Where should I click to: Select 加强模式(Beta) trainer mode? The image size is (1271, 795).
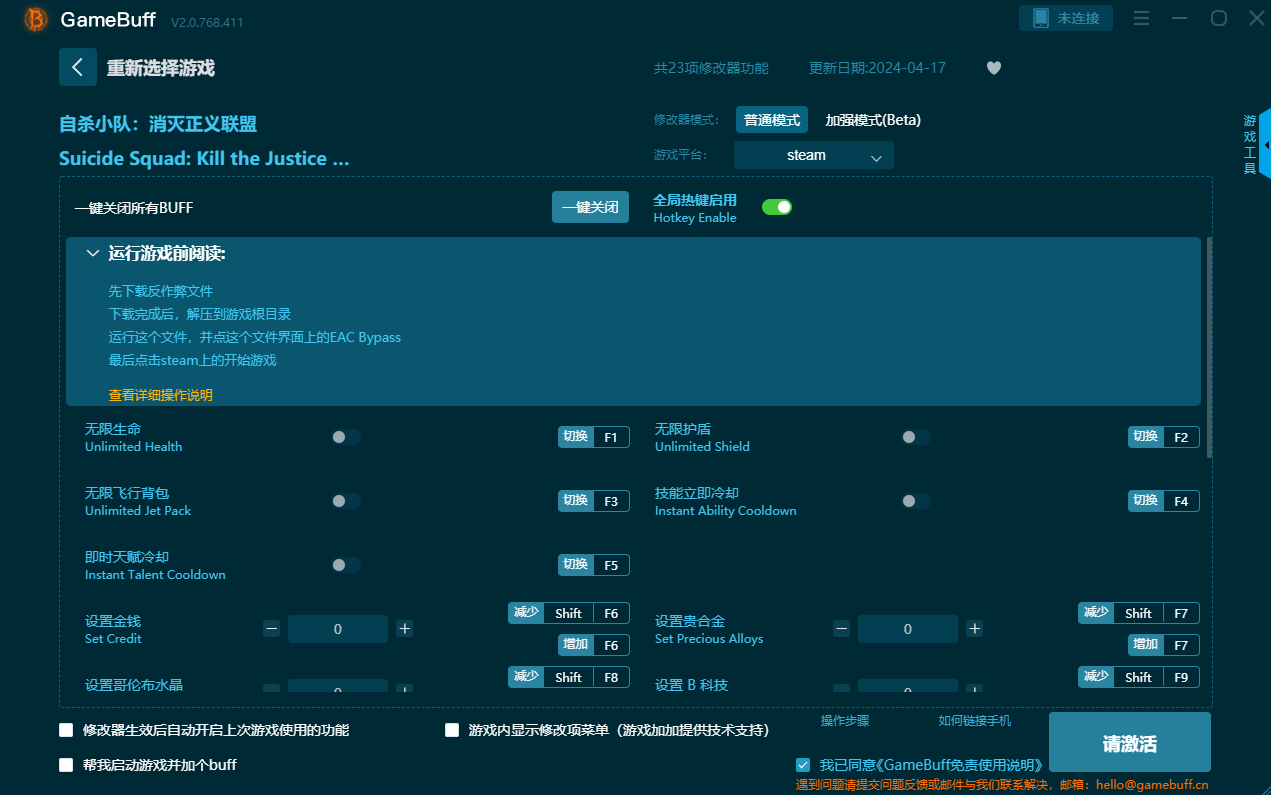click(873, 120)
